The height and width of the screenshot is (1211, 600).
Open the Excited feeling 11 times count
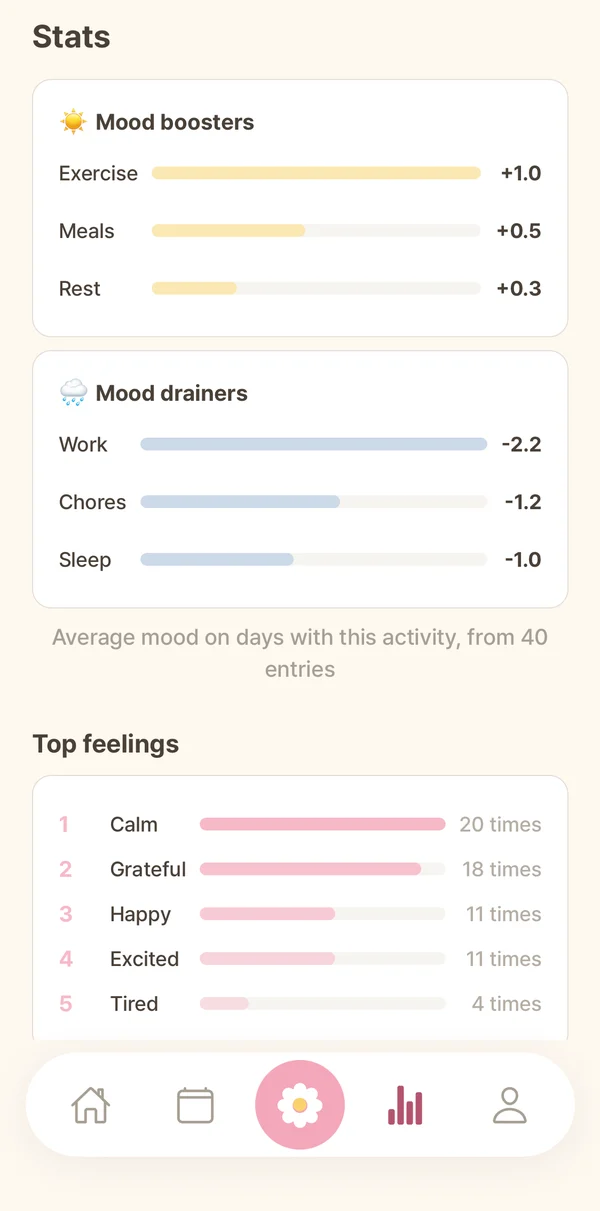pyautogui.click(x=504, y=959)
